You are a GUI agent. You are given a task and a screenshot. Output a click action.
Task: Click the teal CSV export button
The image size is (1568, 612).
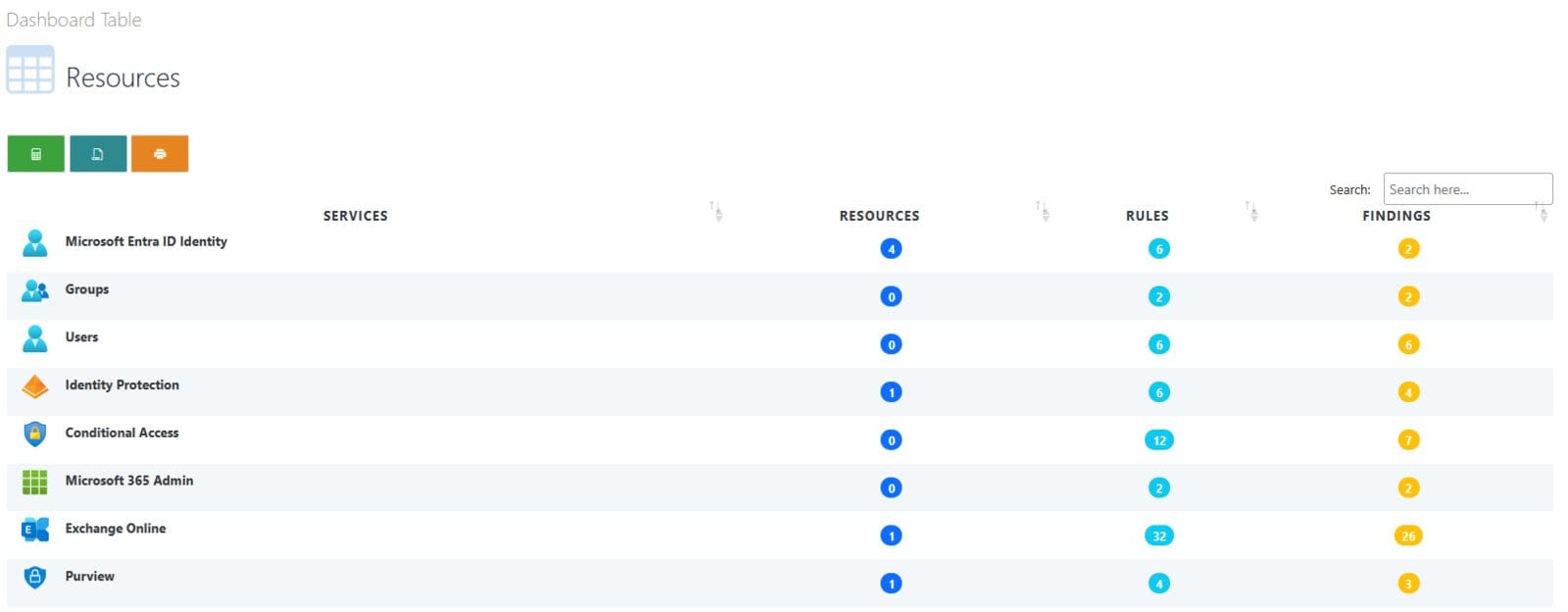(x=98, y=154)
